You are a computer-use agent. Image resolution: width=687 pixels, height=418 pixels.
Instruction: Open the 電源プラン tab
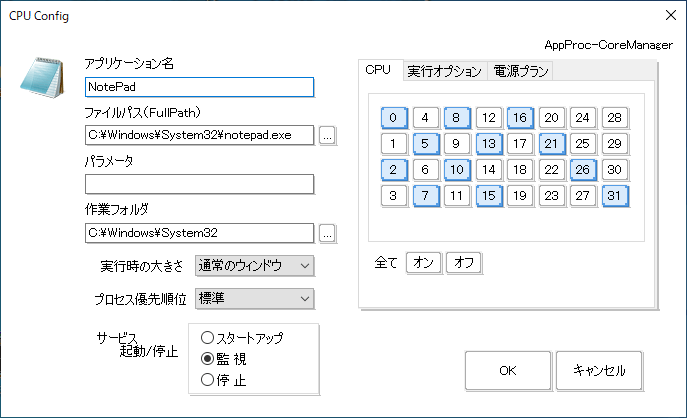pyautogui.click(x=520, y=71)
